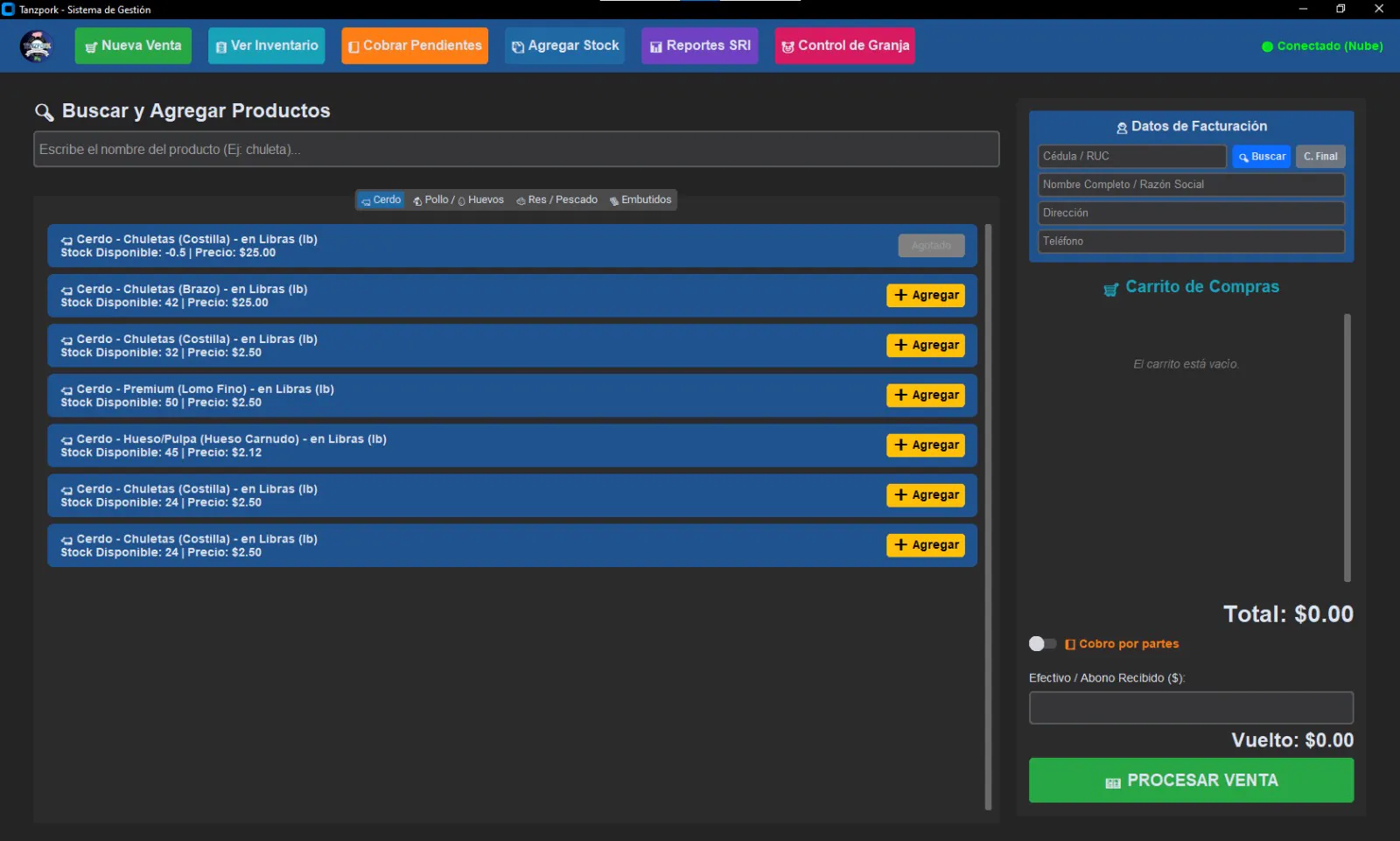Click the PROCESAR VENTA button
The image size is (1400, 841).
tap(1190, 781)
